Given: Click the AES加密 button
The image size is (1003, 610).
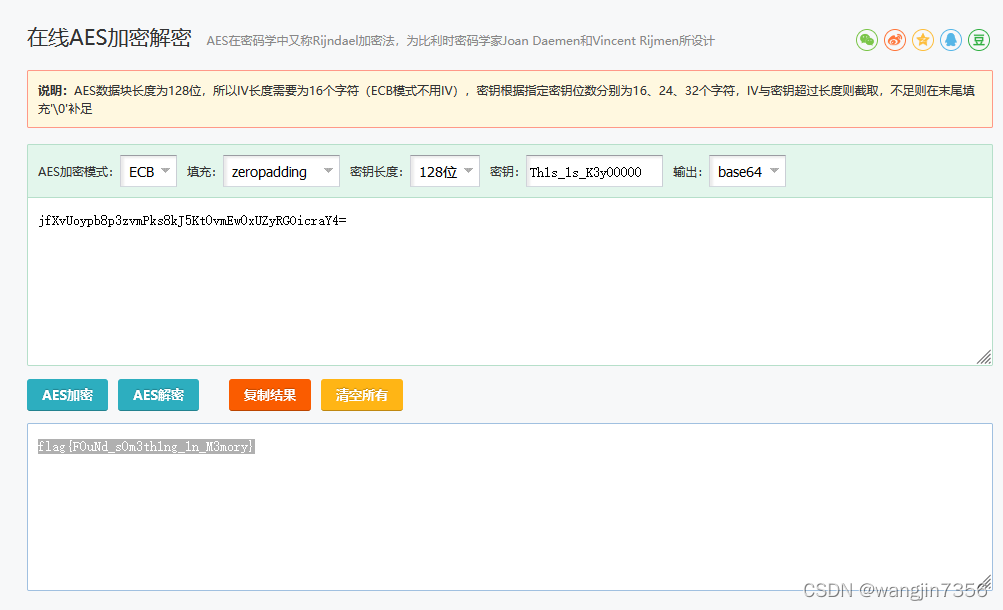Looking at the screenshot, I should tap(66, 395).
